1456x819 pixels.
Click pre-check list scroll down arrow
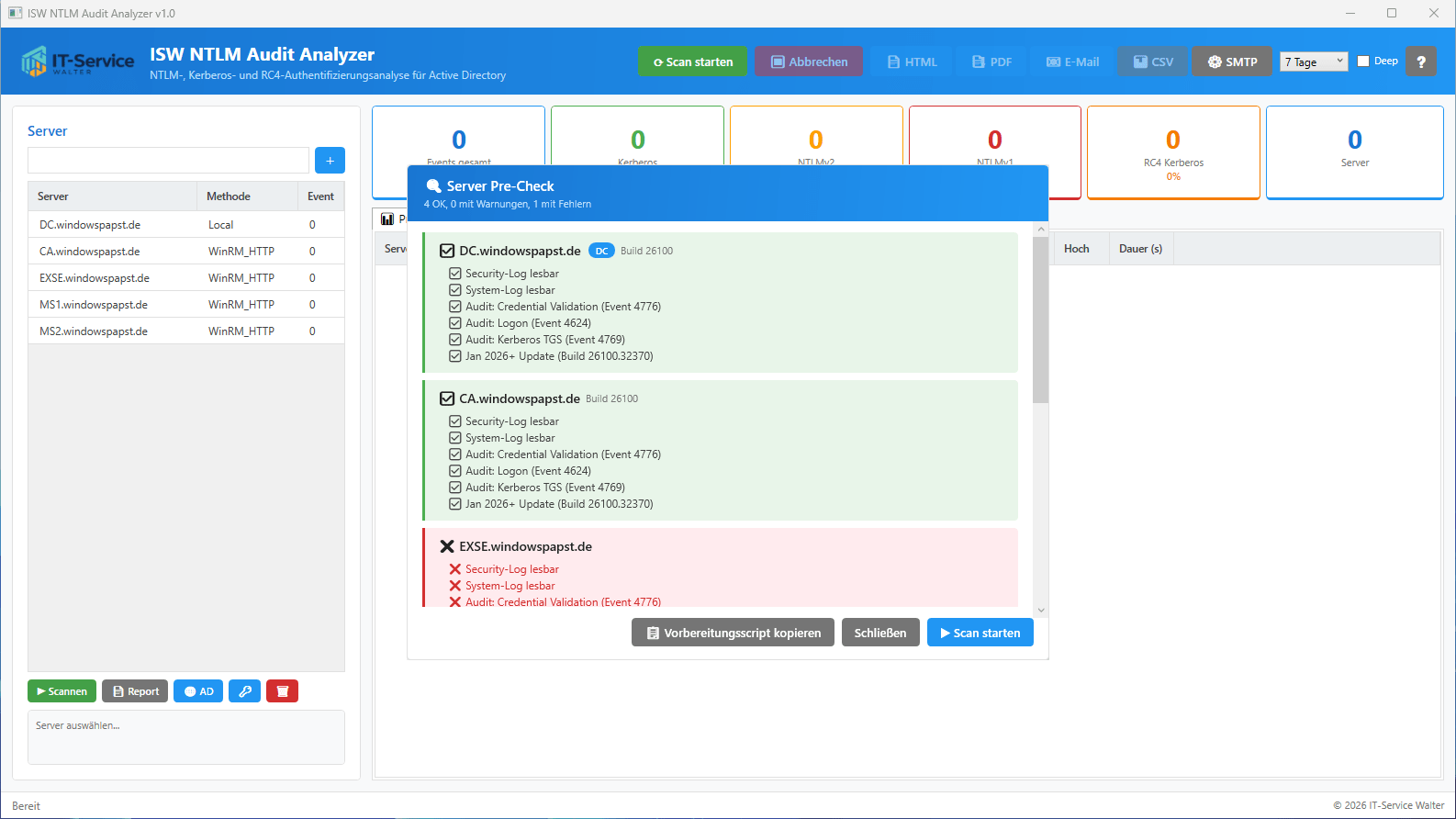click(x=1040, y=611)
